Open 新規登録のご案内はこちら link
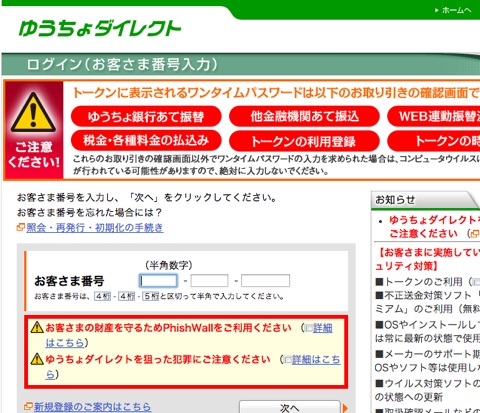 92,407
